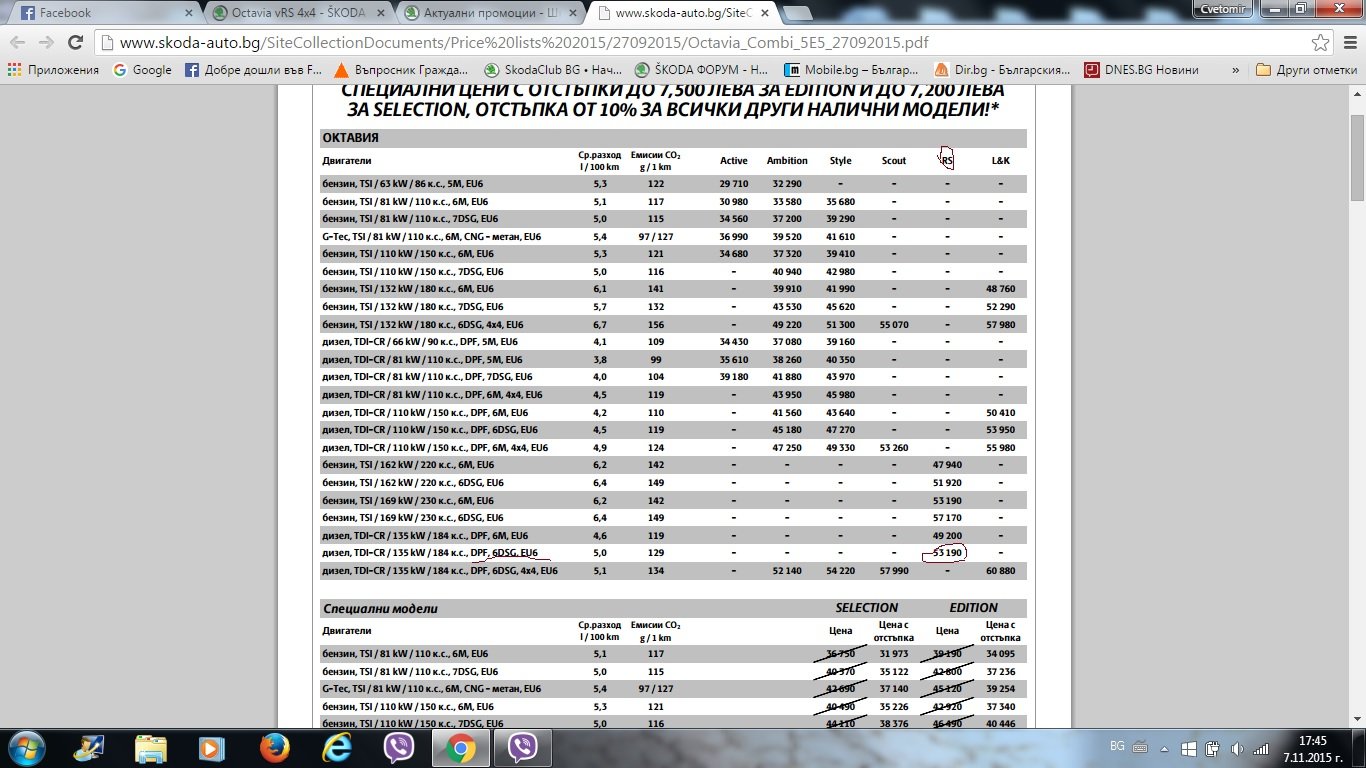The width and height of the screenshot is (1366, 768).
Task: Show hidden system tray icons
Action: [x=1166, y=748]
